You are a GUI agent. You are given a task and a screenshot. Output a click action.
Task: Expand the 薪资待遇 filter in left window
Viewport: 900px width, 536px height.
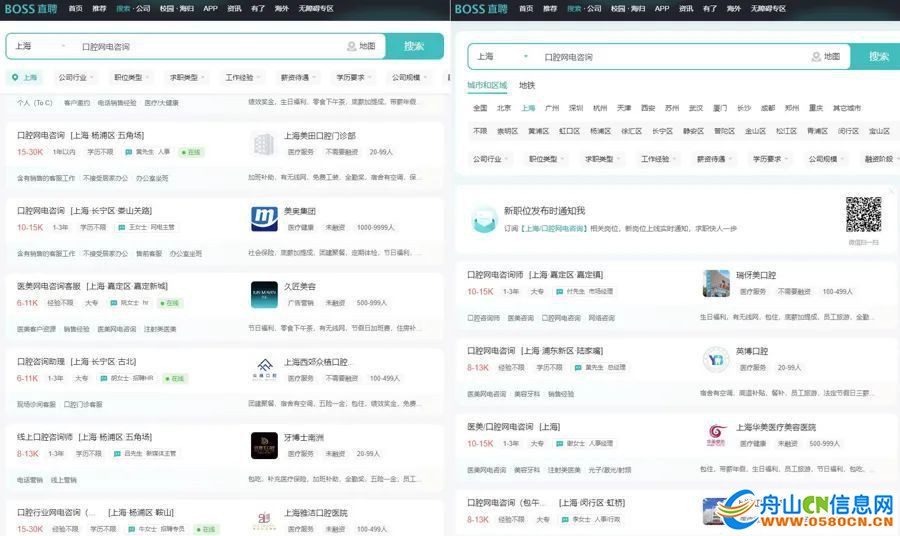(x=298, y=77)
